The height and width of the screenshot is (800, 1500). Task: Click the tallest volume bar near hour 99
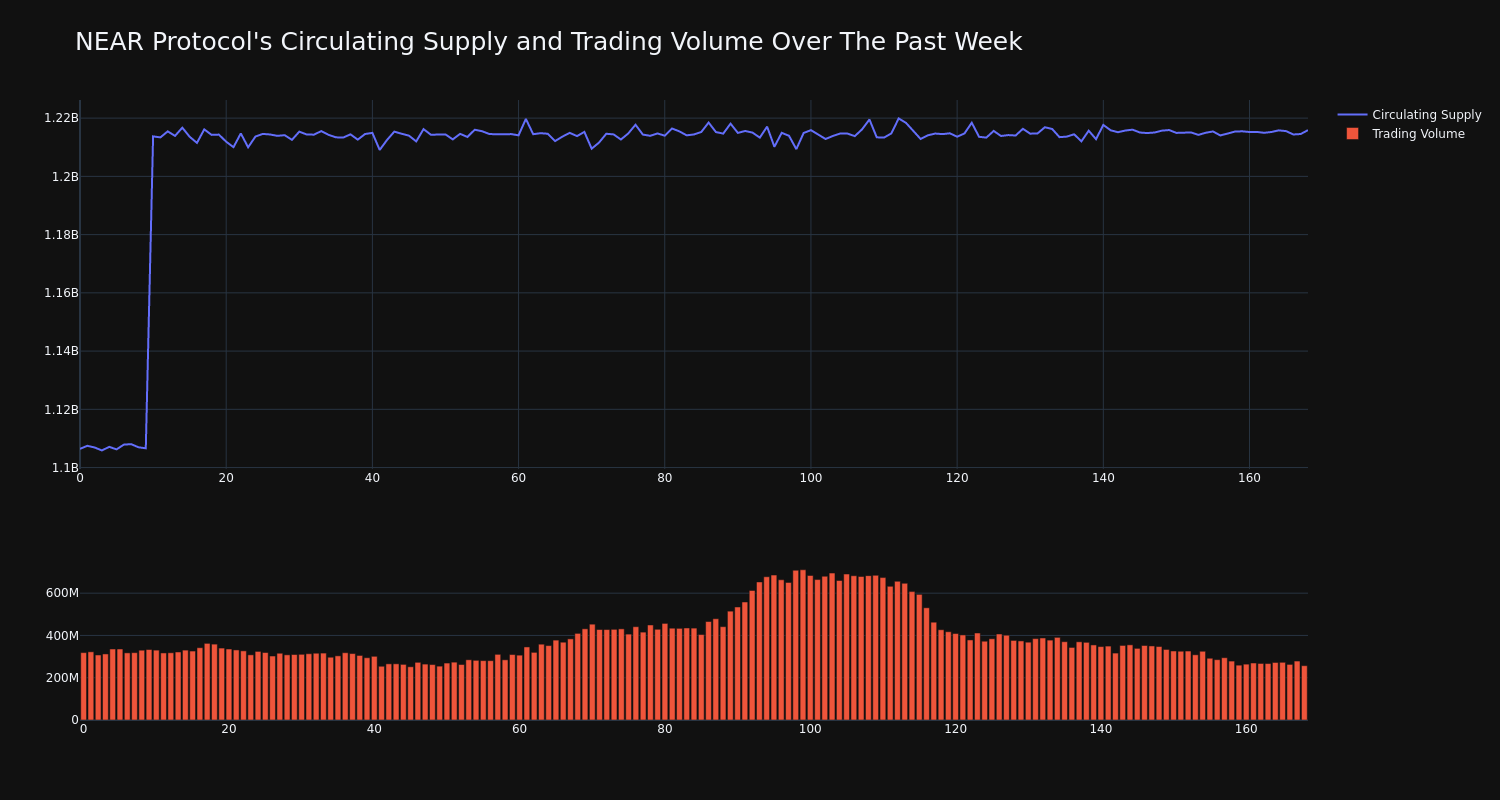[803, 645]
